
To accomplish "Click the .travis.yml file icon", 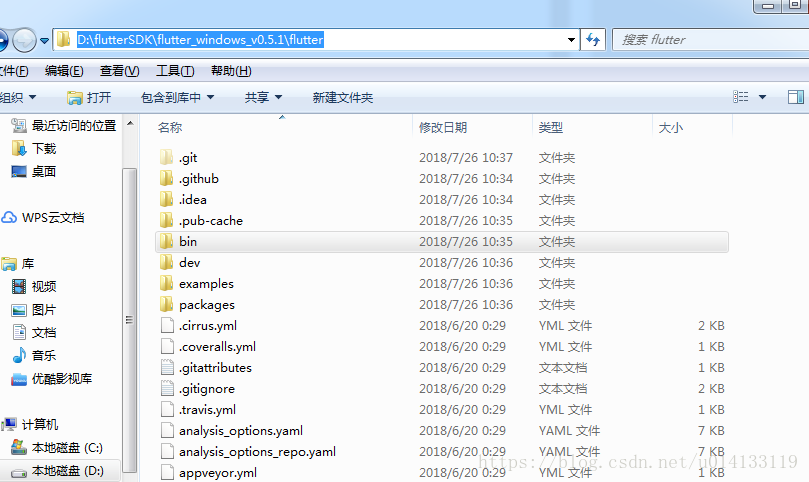I will coord(167,409).
